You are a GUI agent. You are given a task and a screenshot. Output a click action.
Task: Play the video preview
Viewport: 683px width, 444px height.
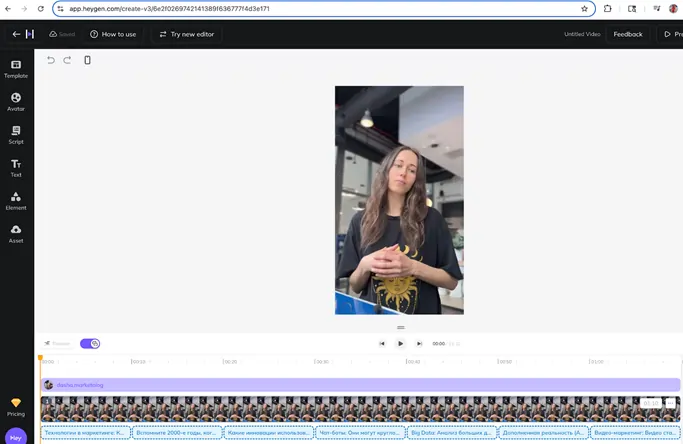click(400, 343)
